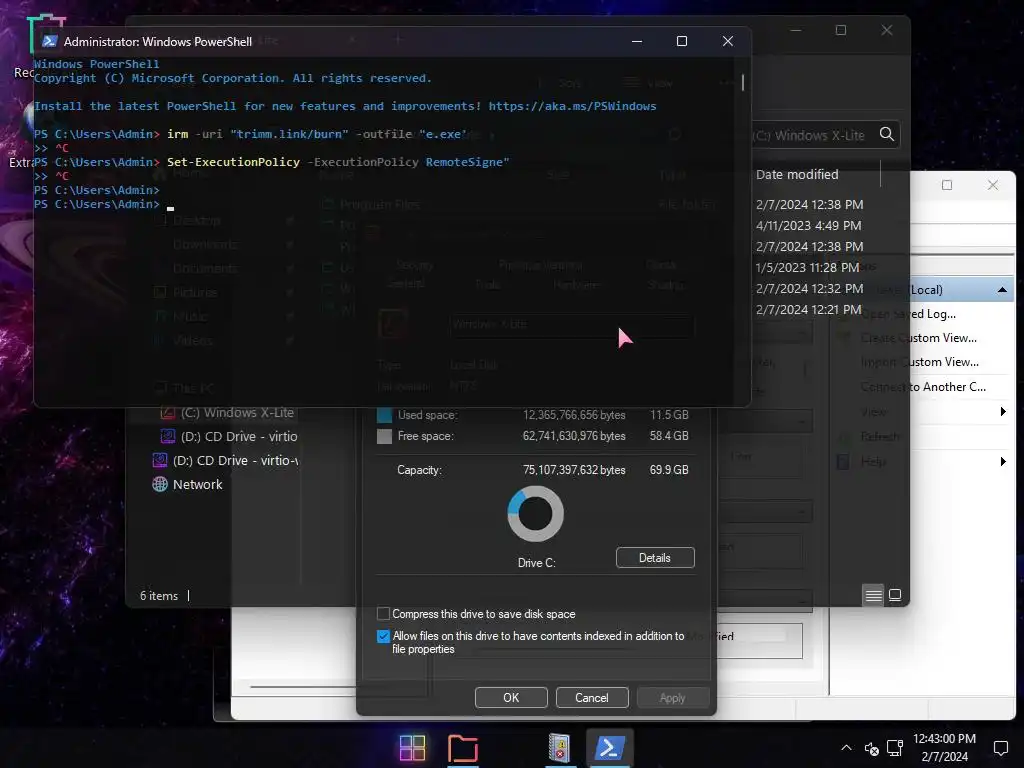
Task: Open the 12:43 PM clock and date
Action: click(x=944, y=748)
